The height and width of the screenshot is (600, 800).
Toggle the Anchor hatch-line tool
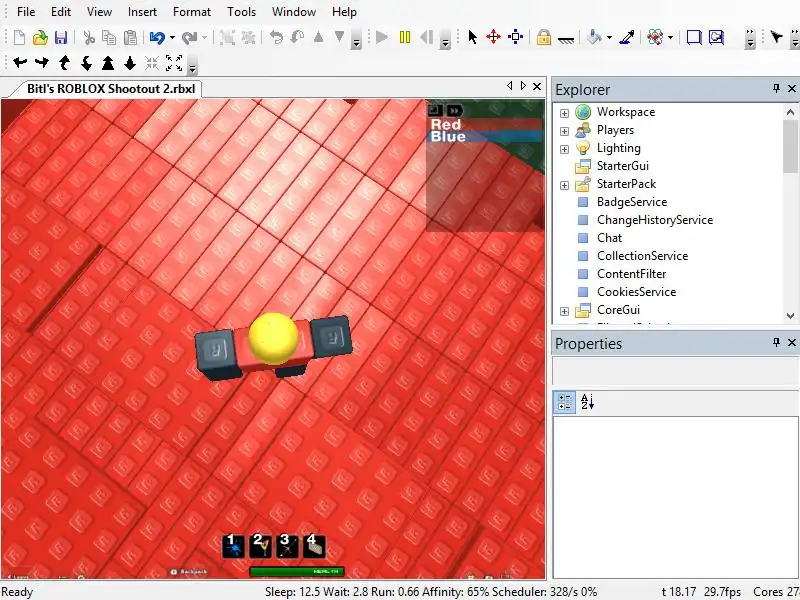[566, 38]
